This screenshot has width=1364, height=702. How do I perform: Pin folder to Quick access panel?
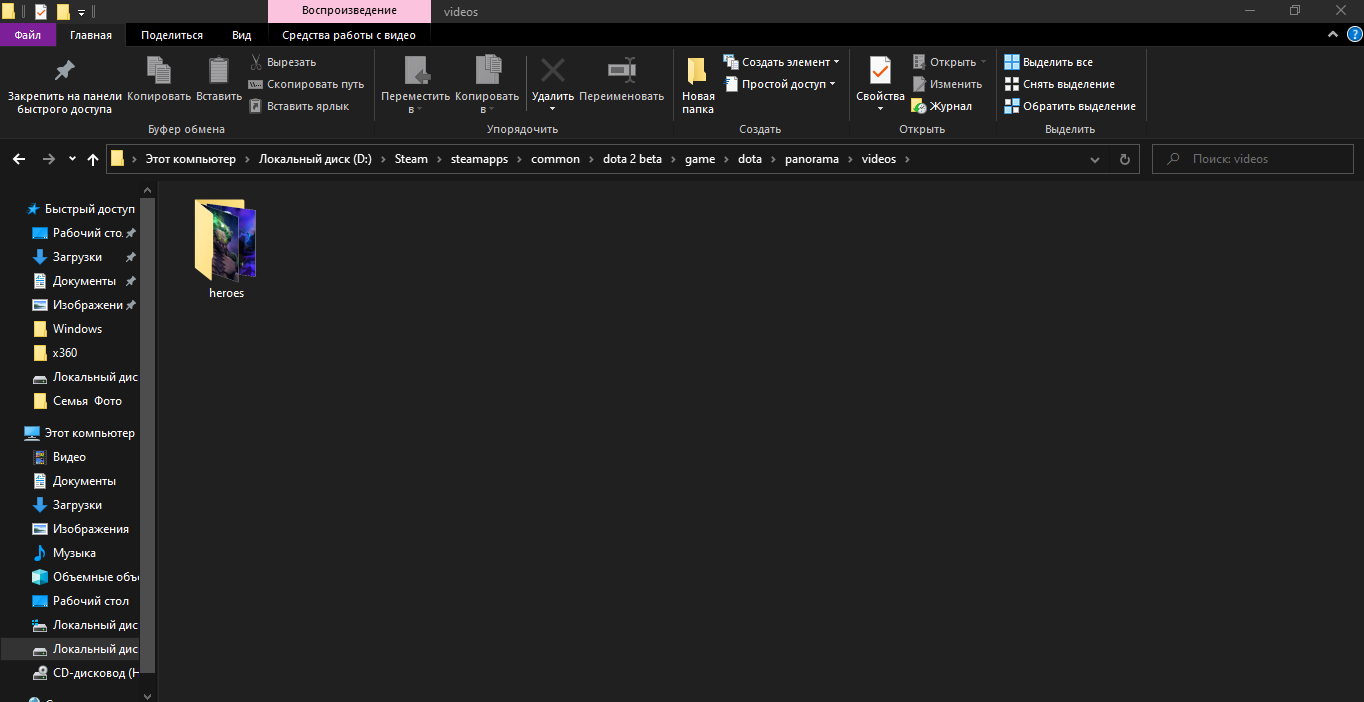pos(64,85)
